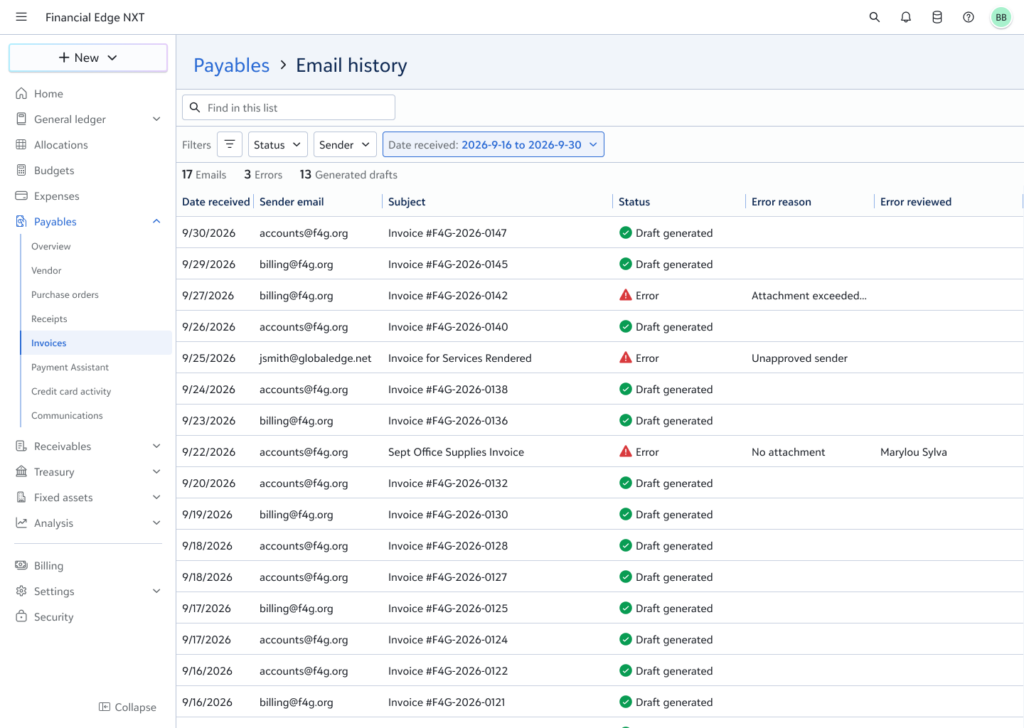Click the Receivables icon
1024x728 pixels.
tap(22, 446)
